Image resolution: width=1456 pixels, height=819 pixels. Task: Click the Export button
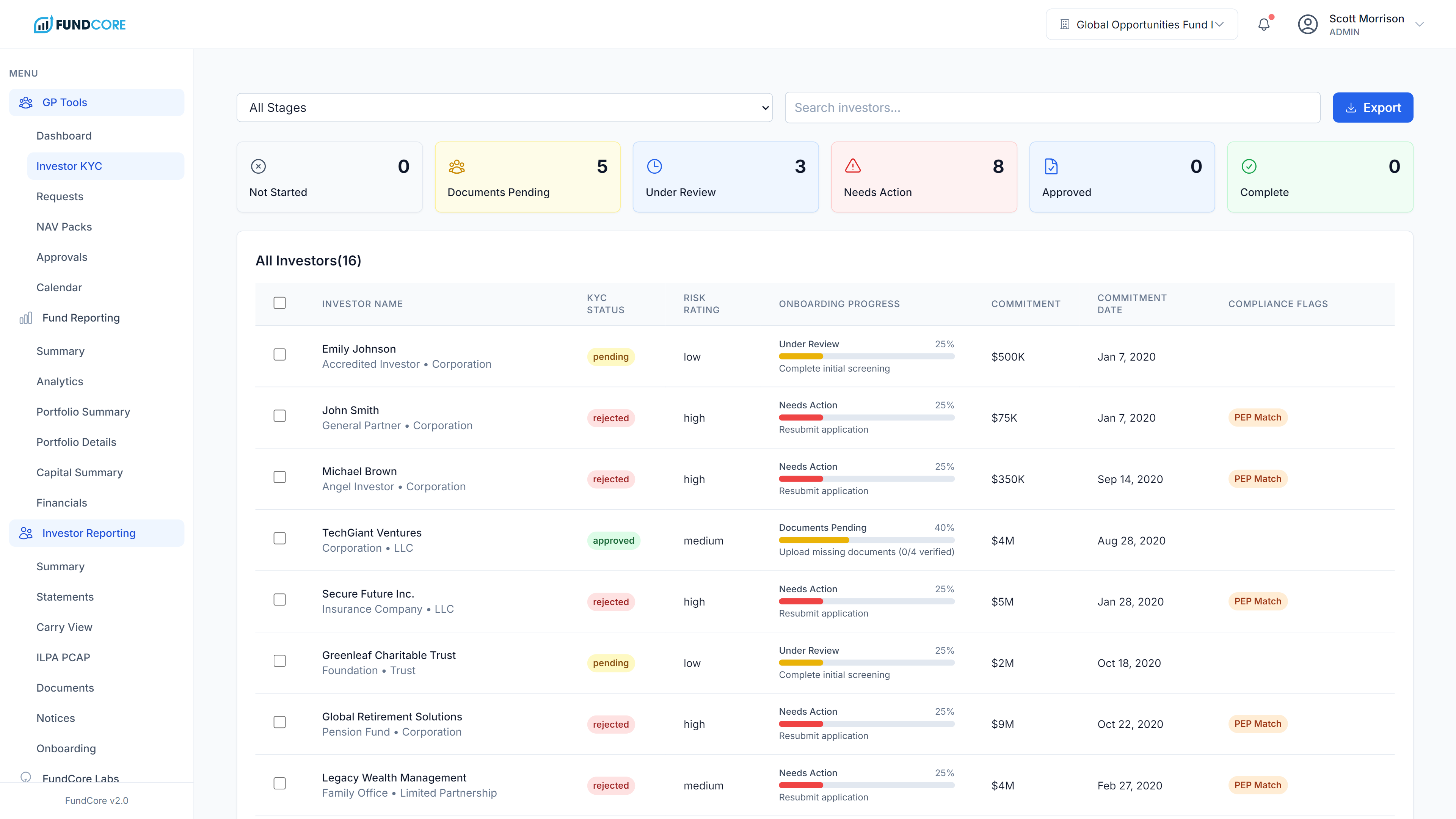1372,107
